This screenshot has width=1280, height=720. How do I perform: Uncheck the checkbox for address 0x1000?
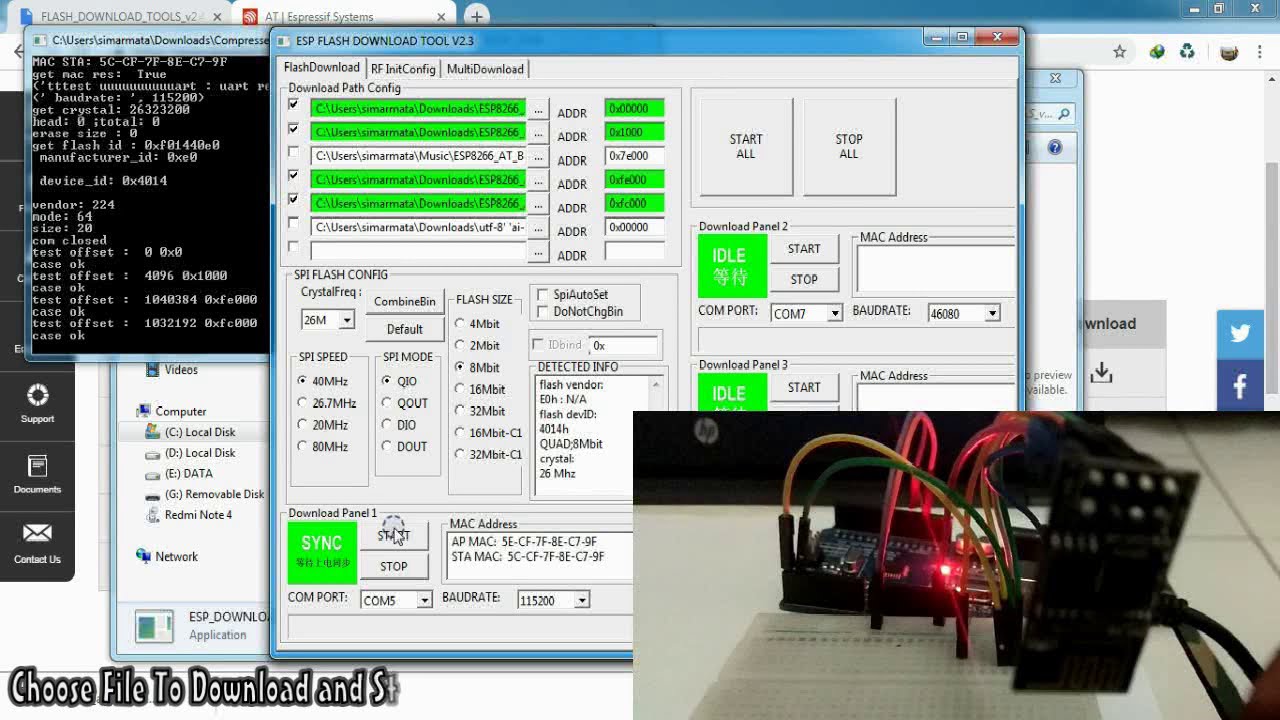(293, 129)
